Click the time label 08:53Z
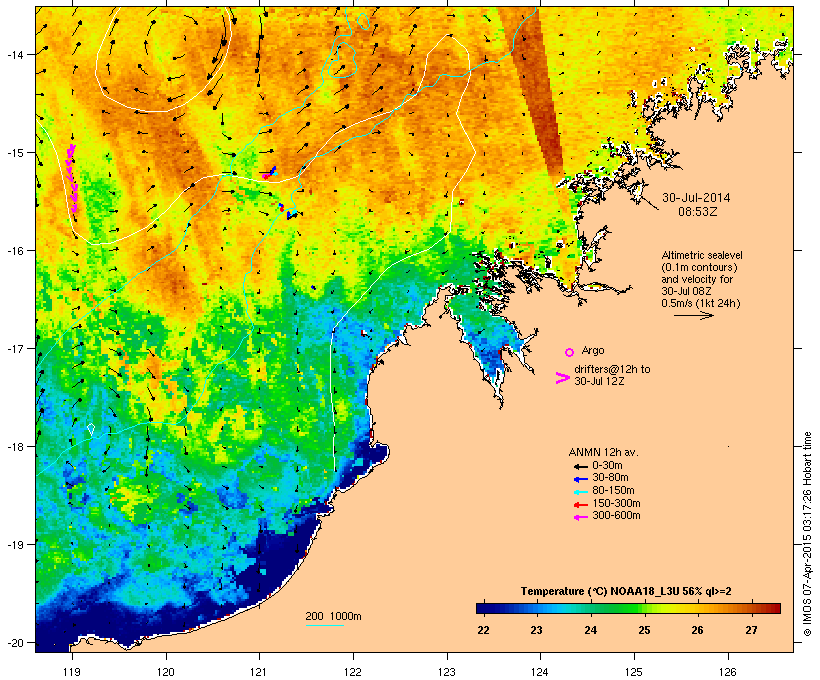Image resolution: width=820 pixels, height=680 pixels. coord(698,212)
